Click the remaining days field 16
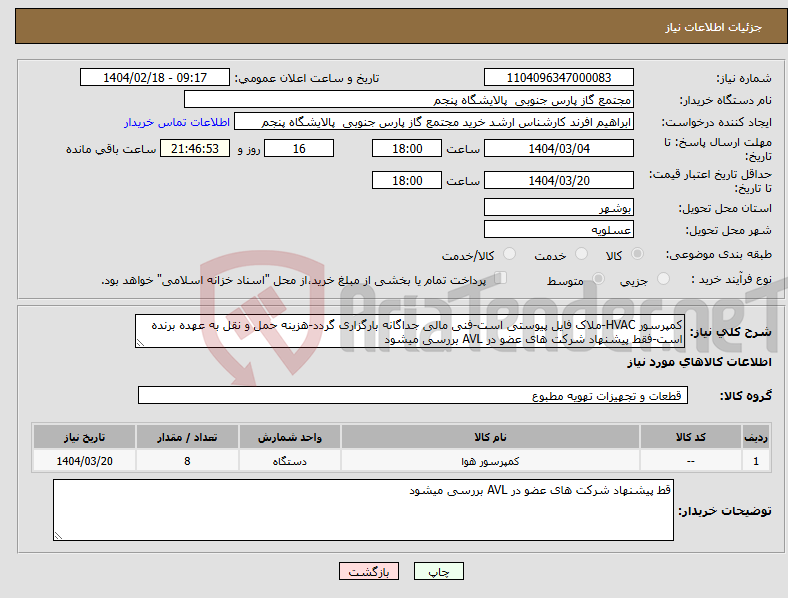 coord(299,149)
